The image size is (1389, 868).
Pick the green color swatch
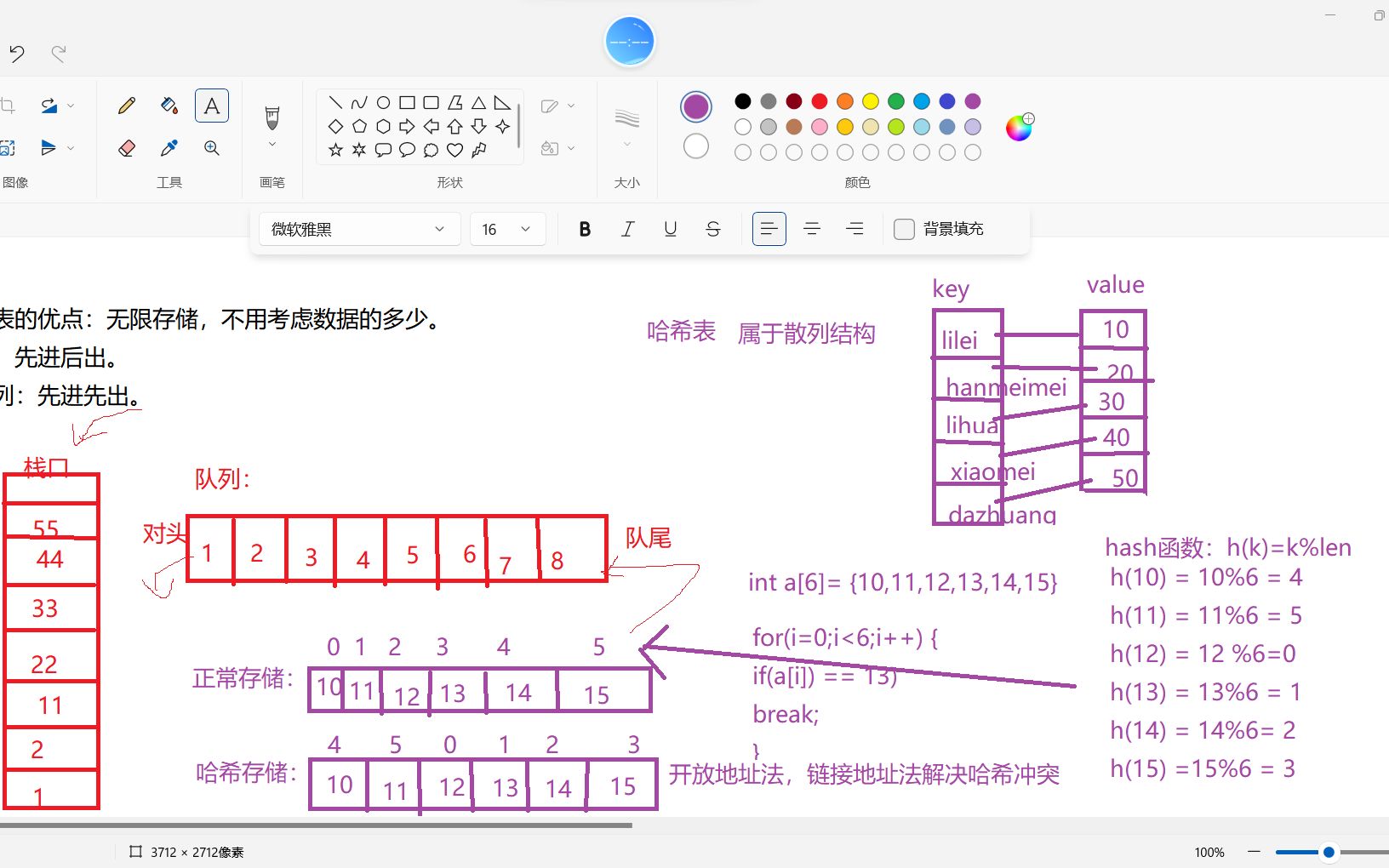point(896,101)
